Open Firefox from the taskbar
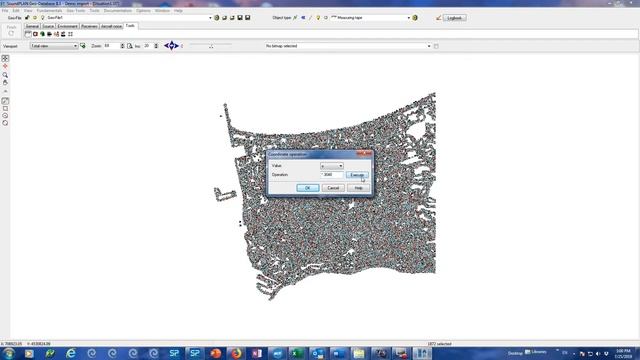640x360 pixels. tap(236, 353)
